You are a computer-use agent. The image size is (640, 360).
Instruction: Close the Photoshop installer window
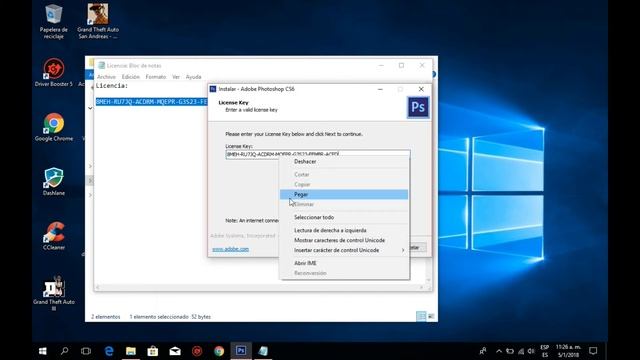[421, 89]
